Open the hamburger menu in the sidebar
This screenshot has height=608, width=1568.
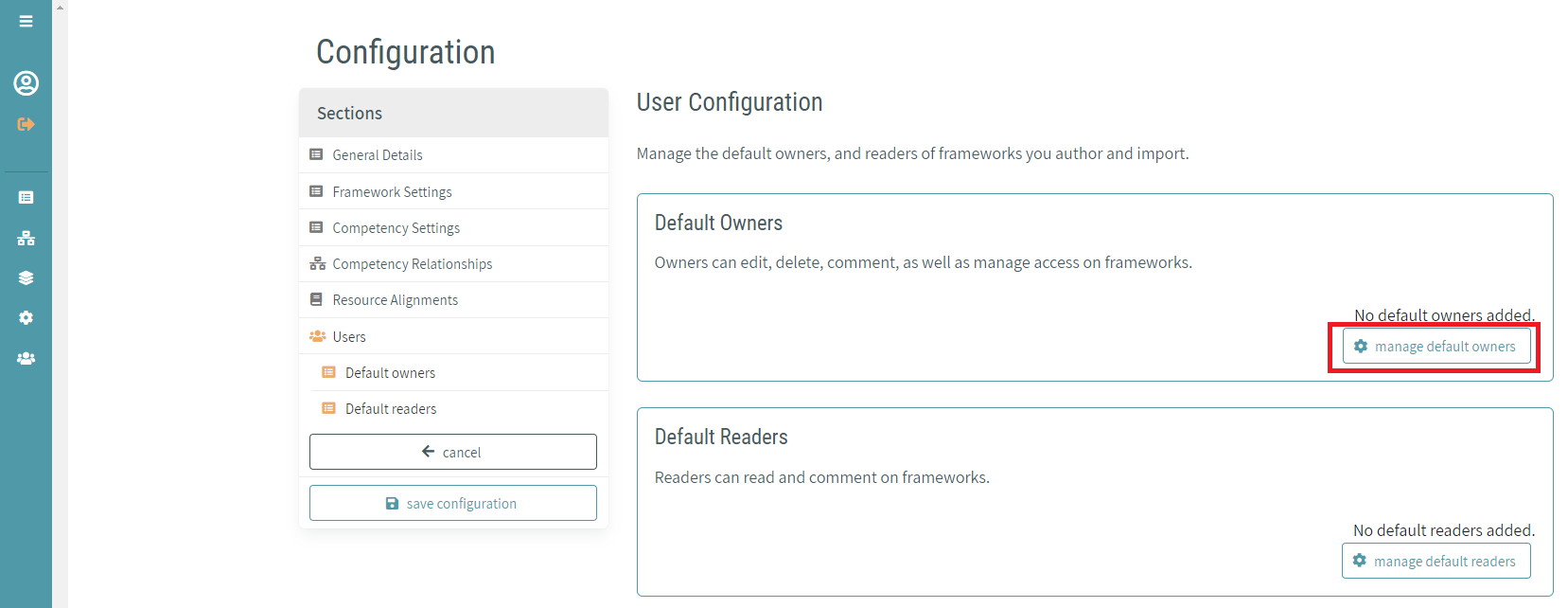[26, 21]
